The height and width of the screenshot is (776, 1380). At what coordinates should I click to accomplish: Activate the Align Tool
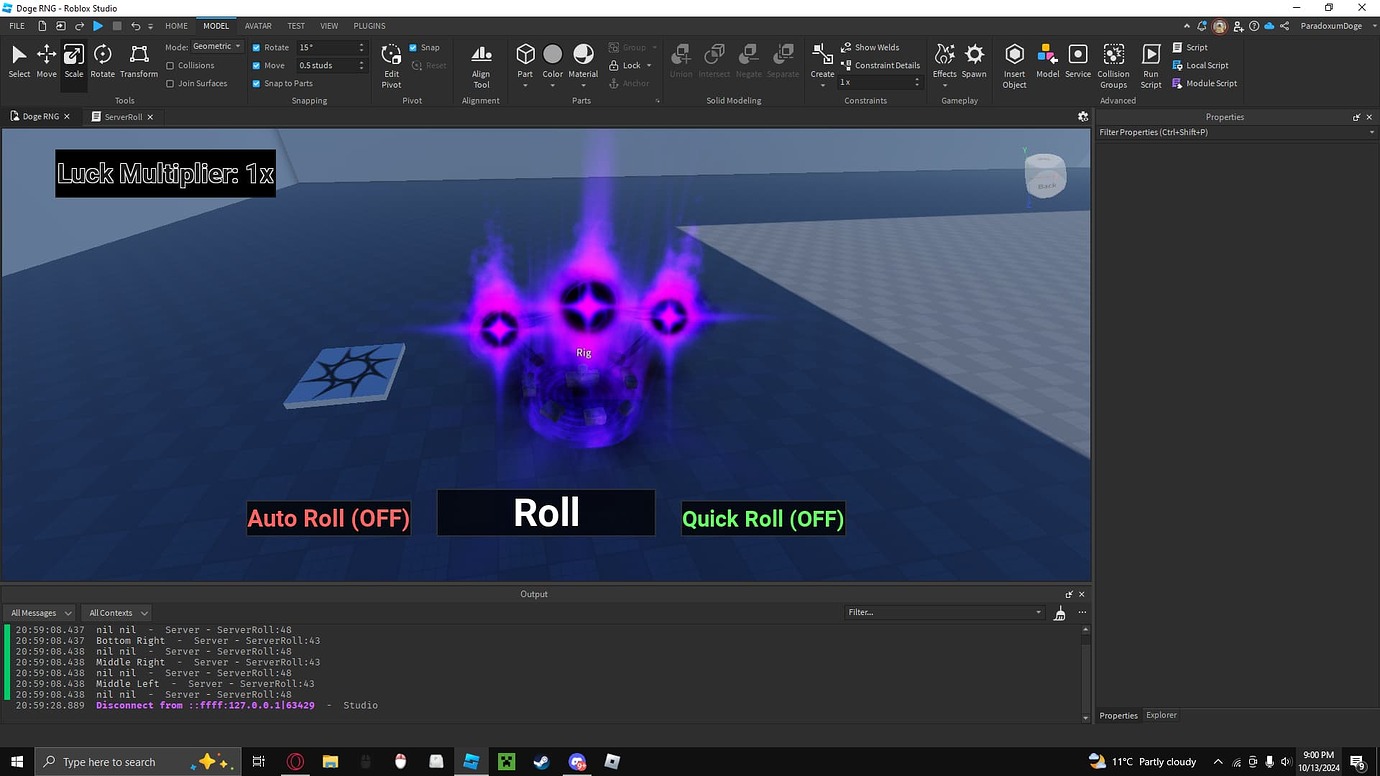coord(481,61)
